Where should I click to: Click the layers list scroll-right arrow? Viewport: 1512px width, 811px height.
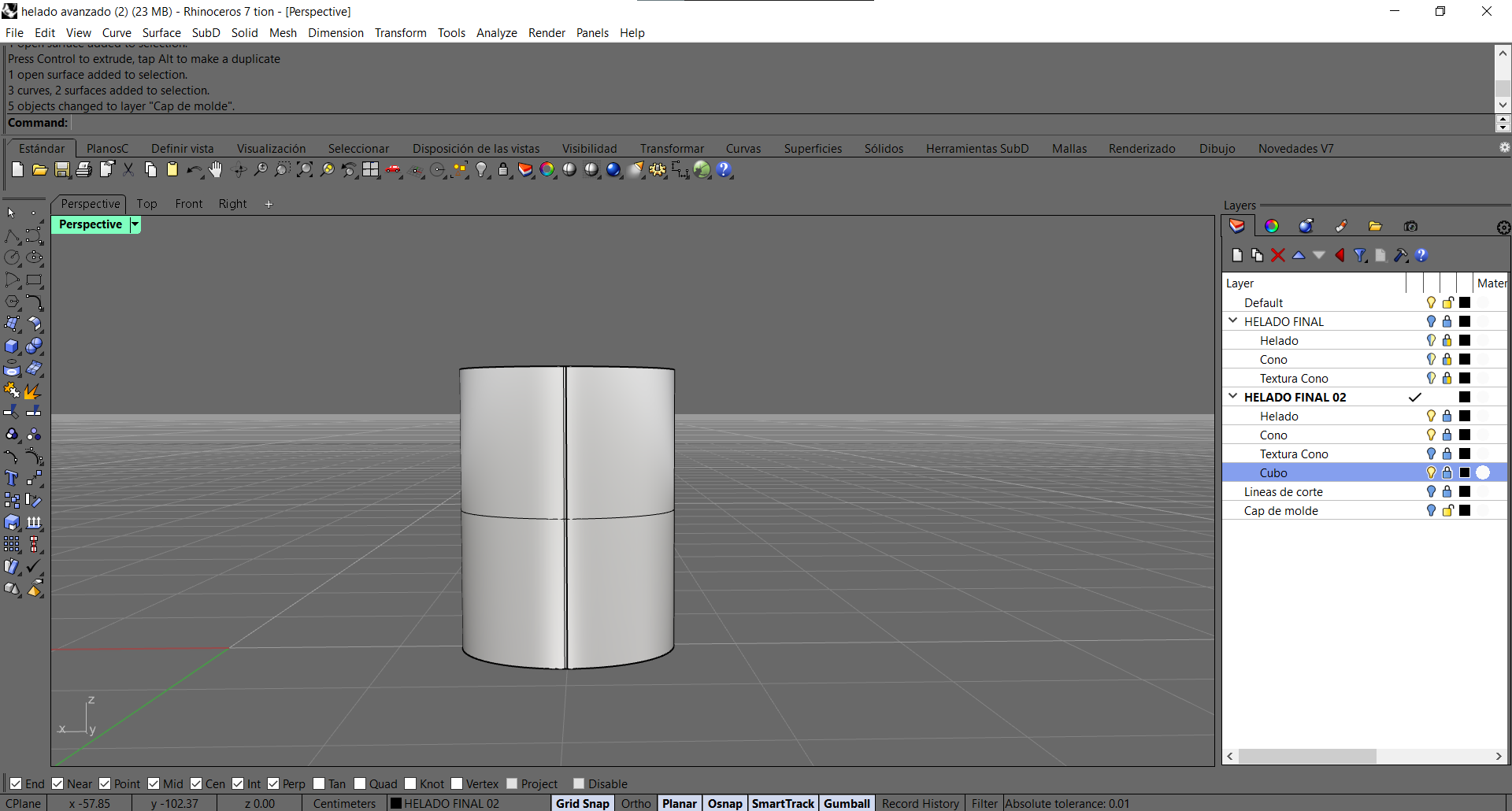pyautogui.click(x=1498, y=756)
